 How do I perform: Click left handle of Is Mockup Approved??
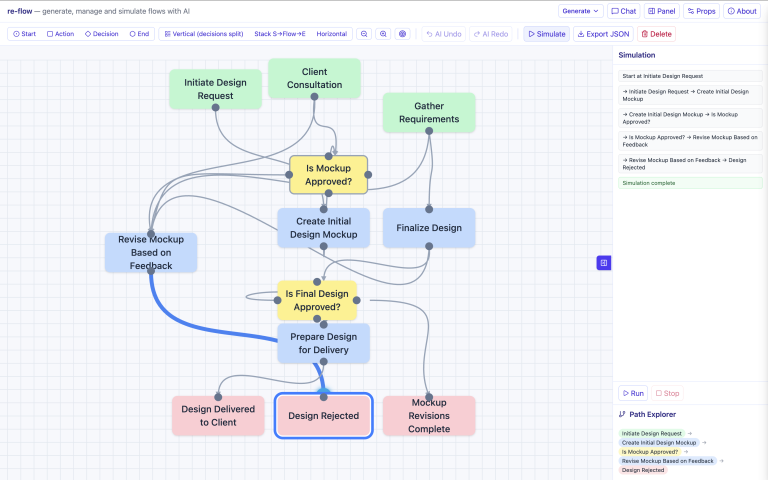coord(289,174)
